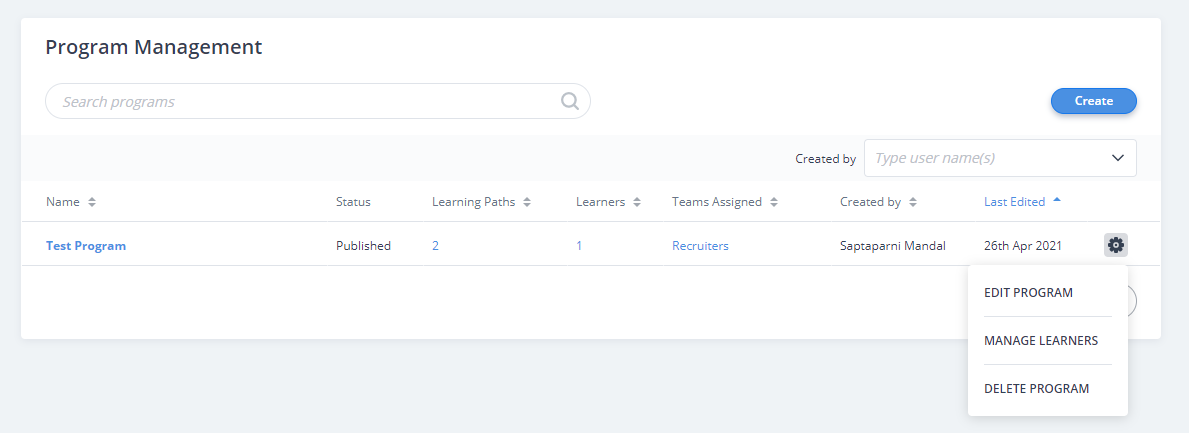Screen dimensions: 1189x433
Task: Expand the Created by filter chevron
Action: (1118, 158)
